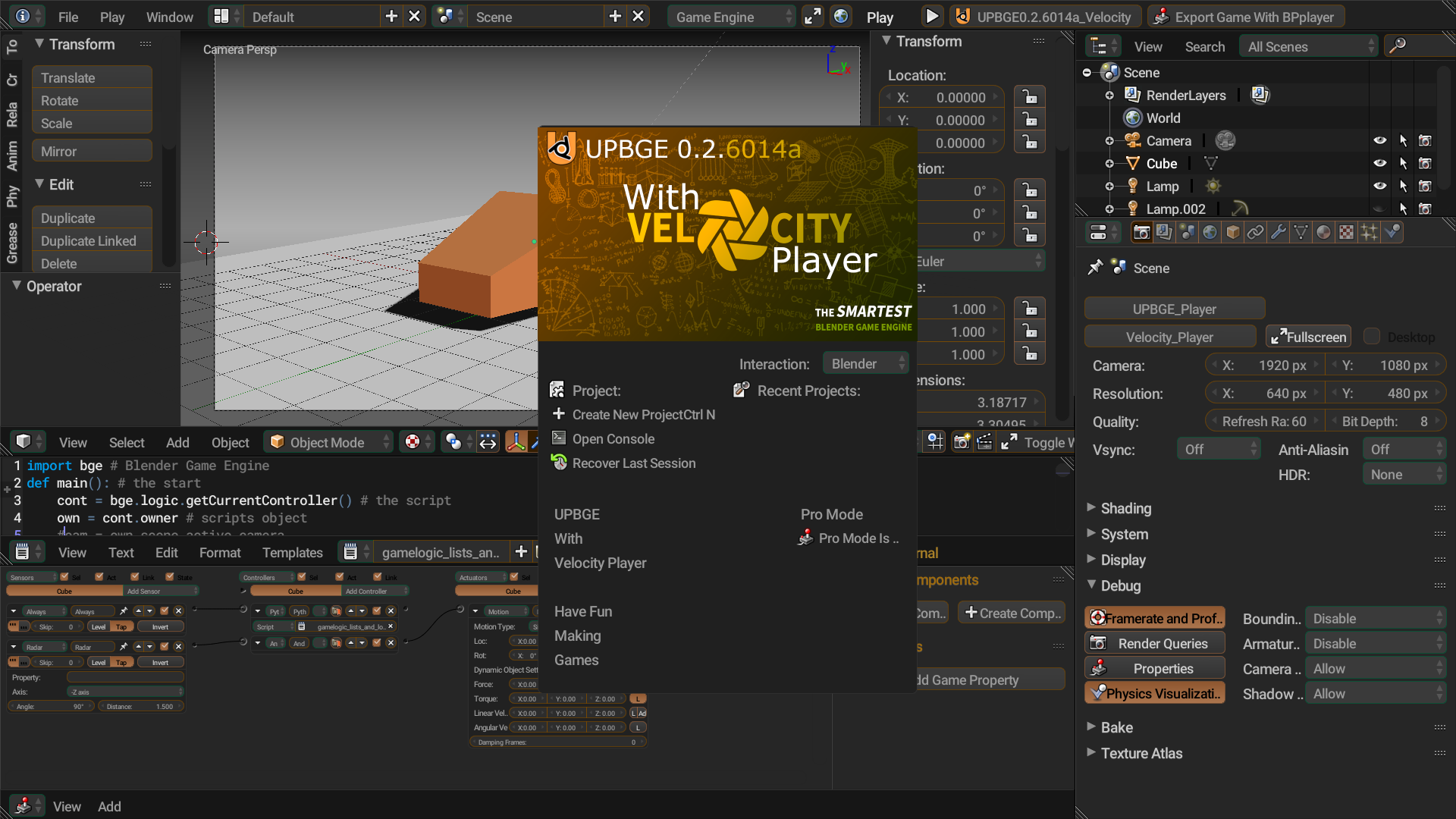The width and height of the screenshot is (1456, 819).
Task: Open the text editor Format menu
Action: click(220, 552)
